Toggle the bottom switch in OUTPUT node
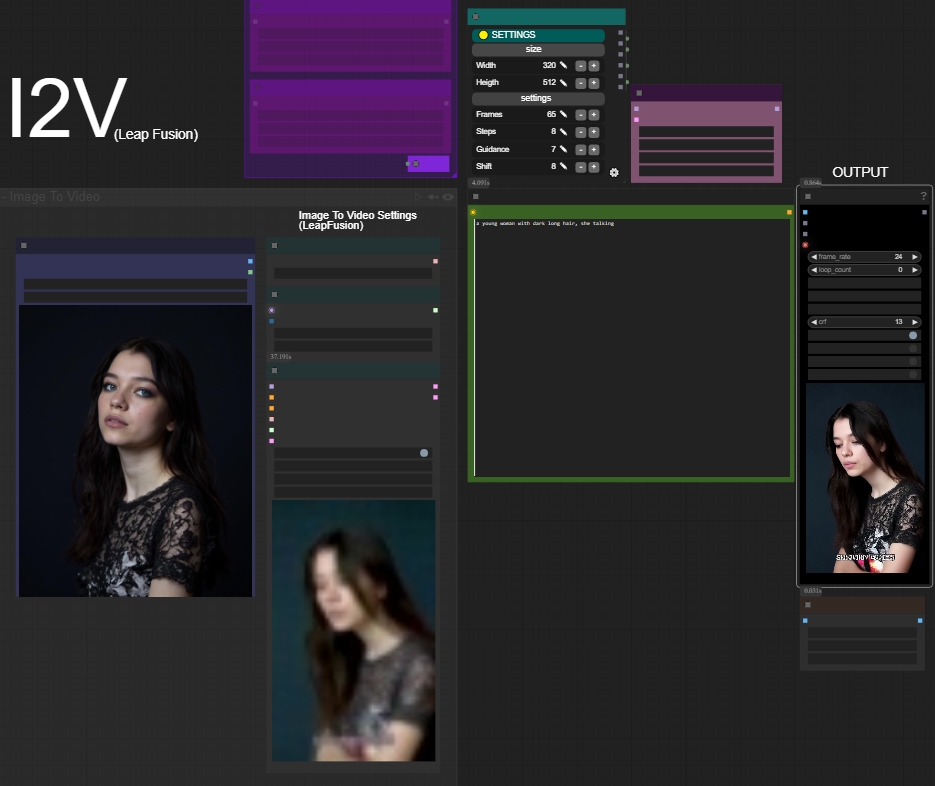The image size is (935, 786). (x=913, y=374)
